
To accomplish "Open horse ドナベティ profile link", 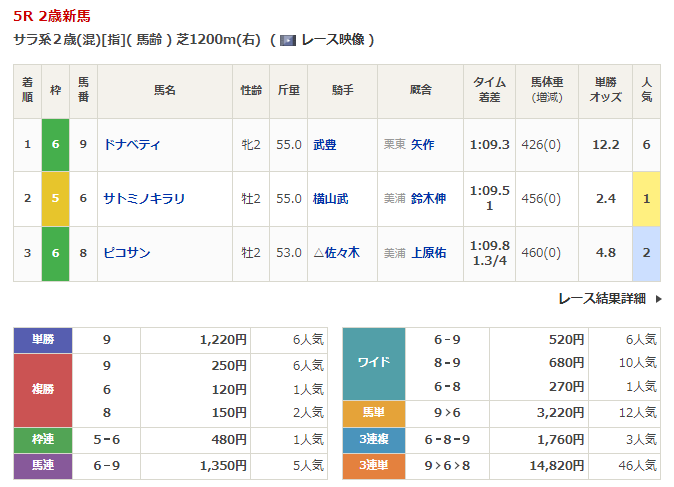I will pos(132,145).
